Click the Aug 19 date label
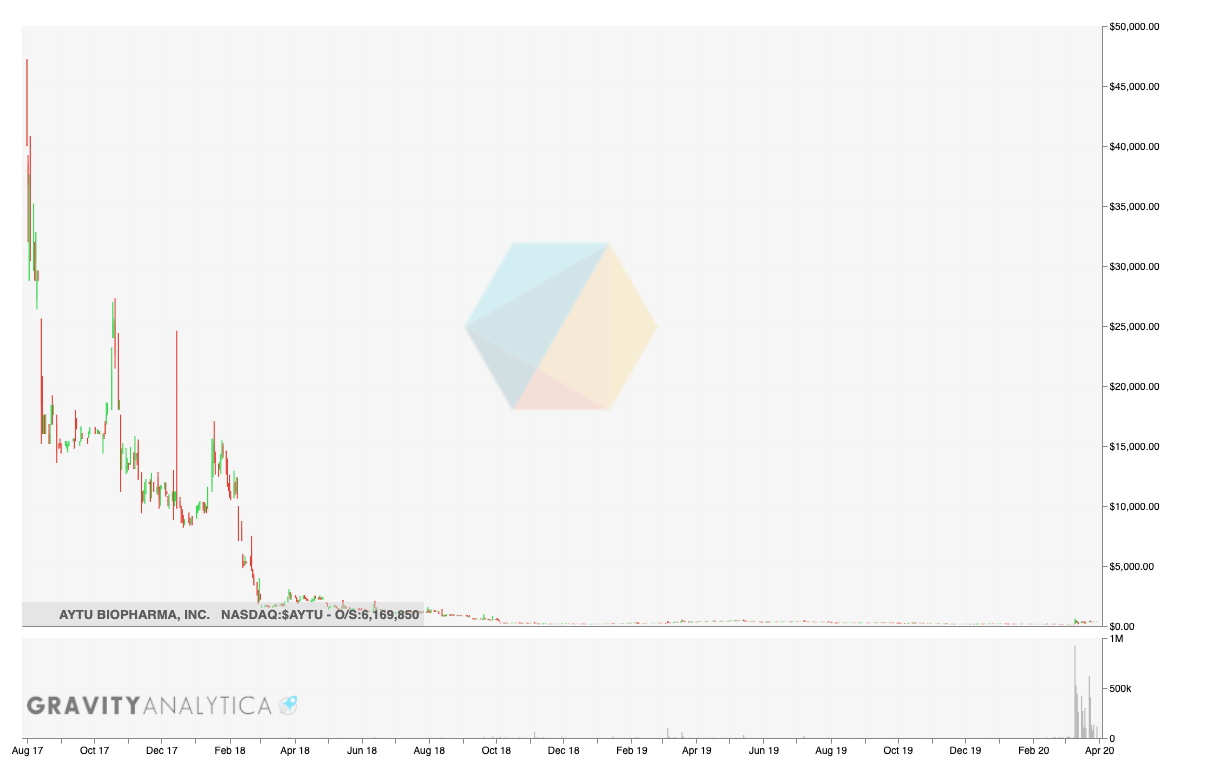1211x776 pixels. click(x=831, y=749)
